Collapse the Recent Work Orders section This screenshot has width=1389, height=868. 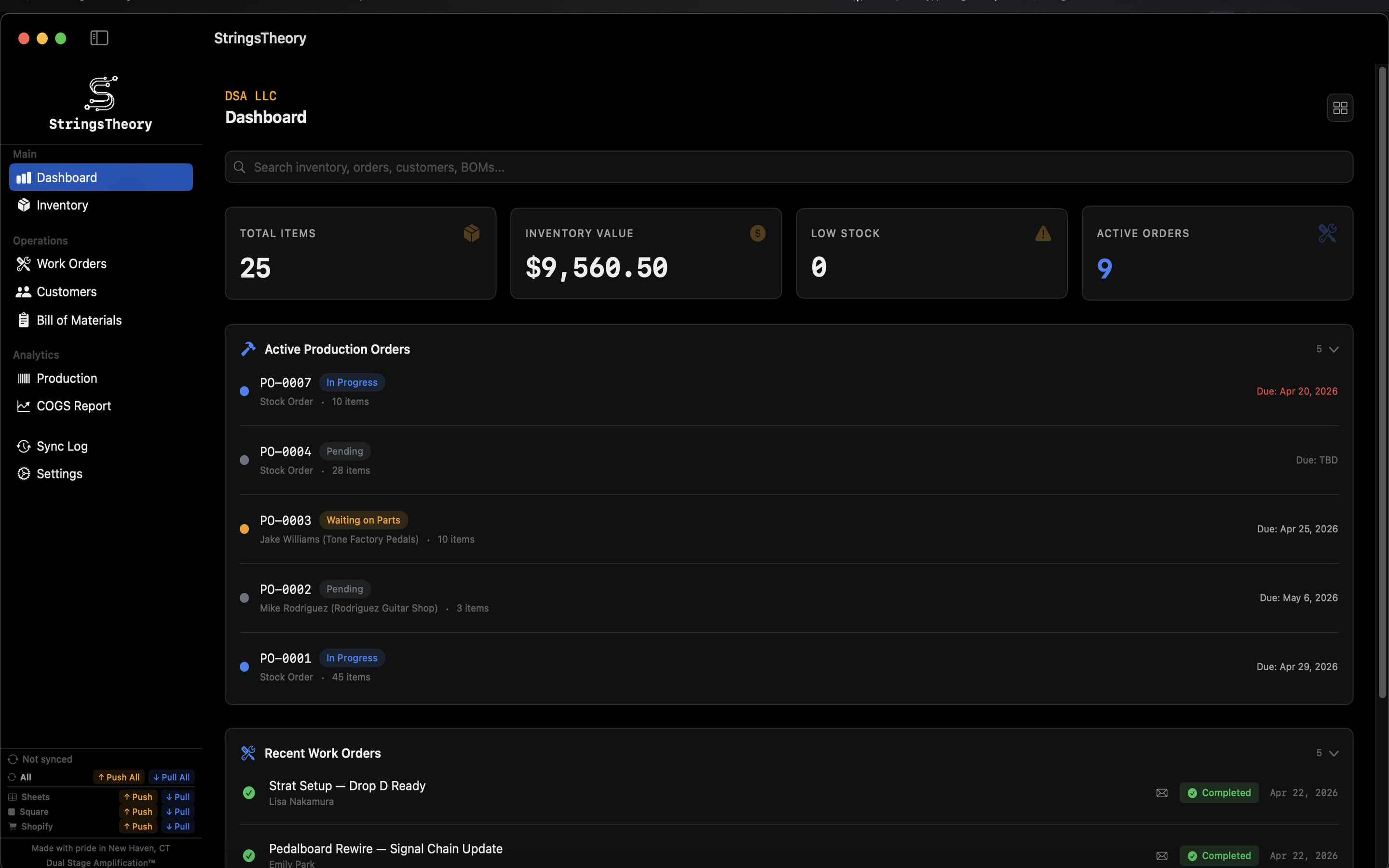(1335, 753)
